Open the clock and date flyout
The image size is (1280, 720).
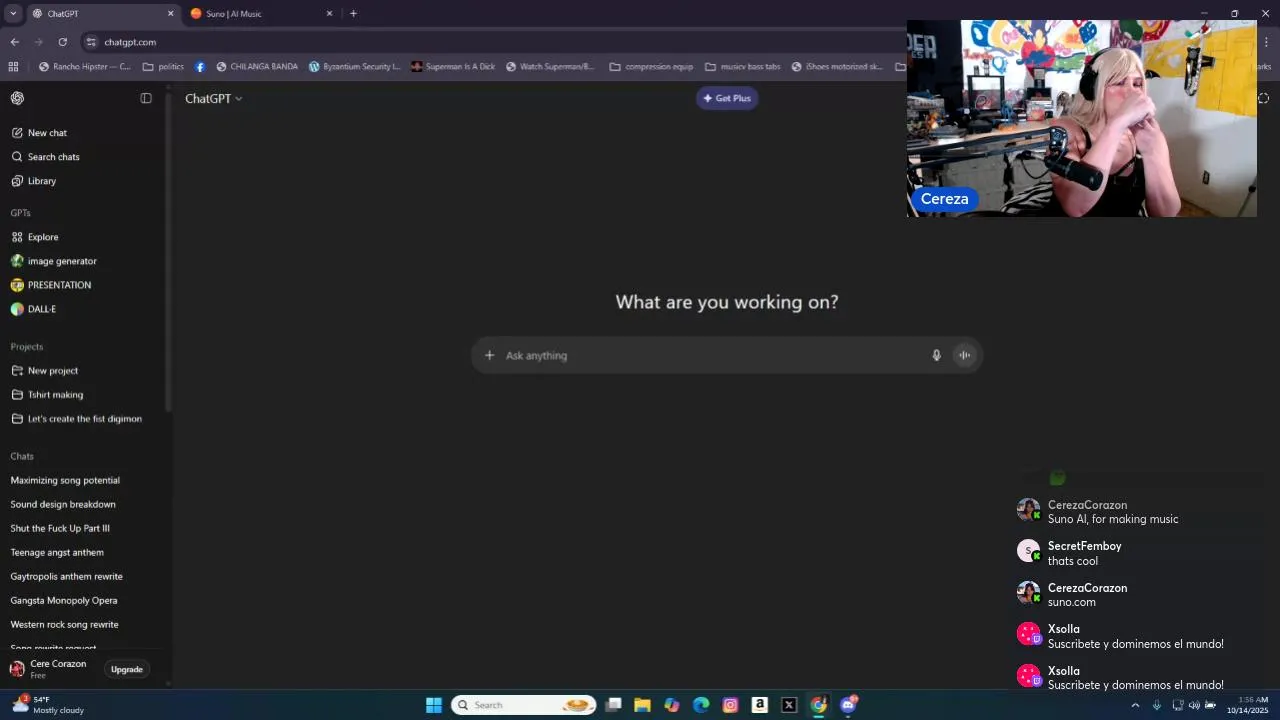point(1248,705)
